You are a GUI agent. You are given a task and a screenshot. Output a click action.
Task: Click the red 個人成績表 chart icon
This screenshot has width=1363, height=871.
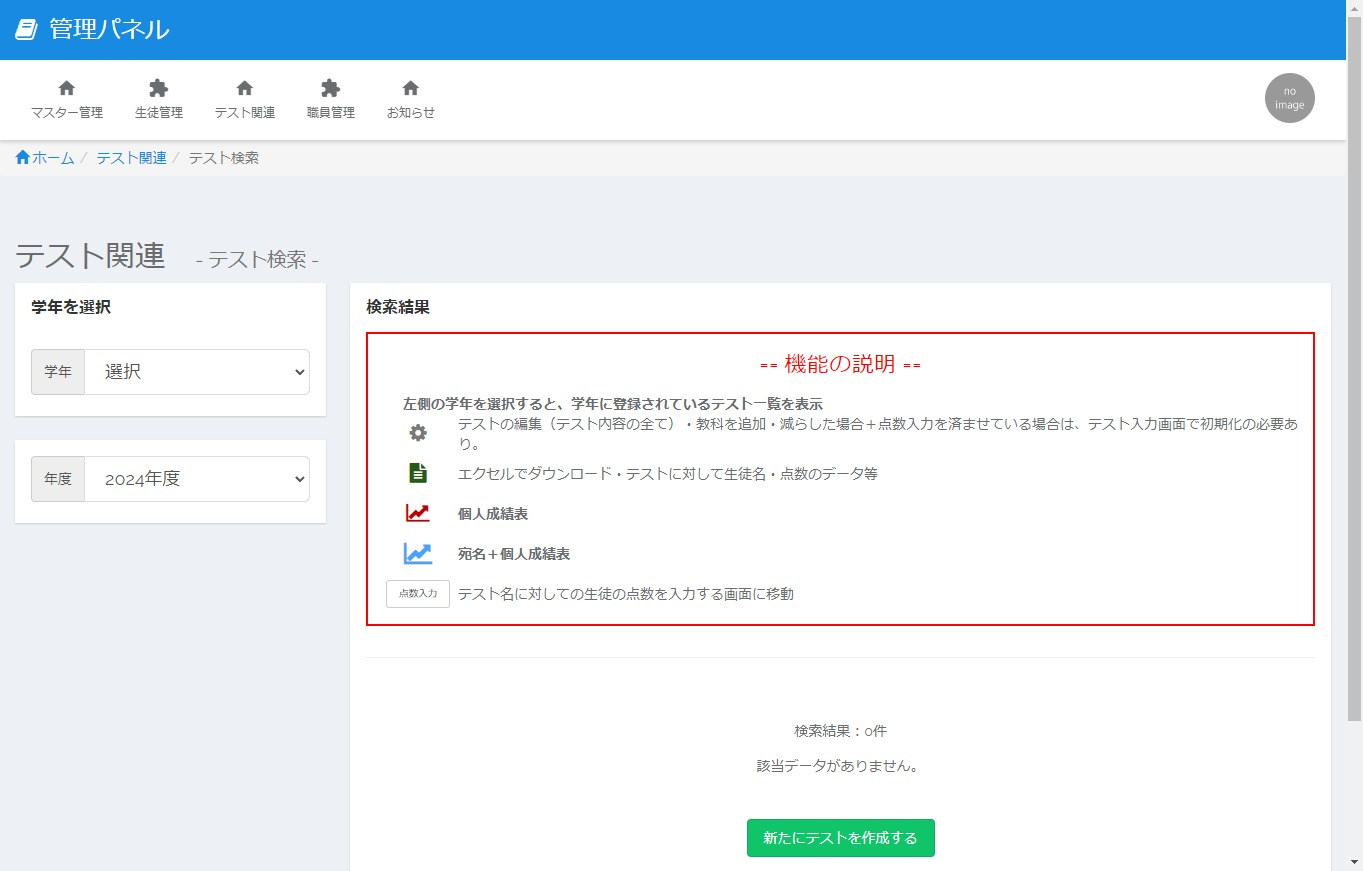[x=418, y=513]
